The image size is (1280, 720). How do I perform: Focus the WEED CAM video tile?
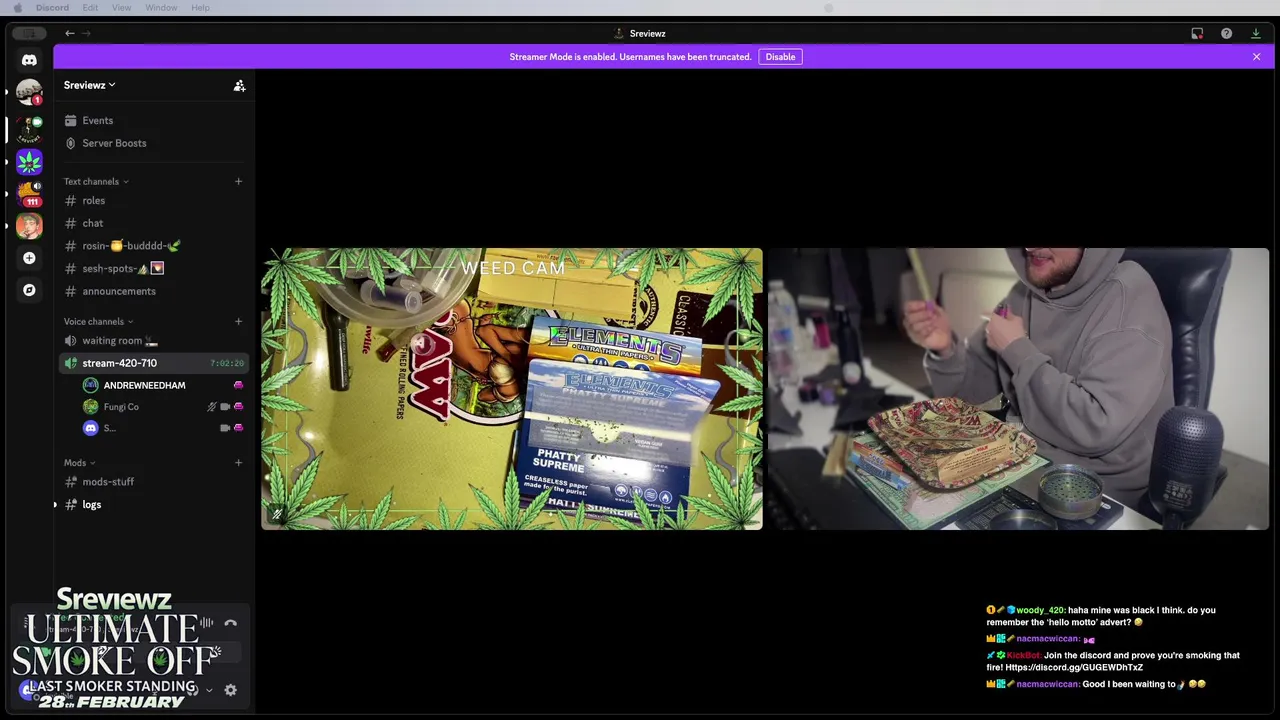point(512,389)
